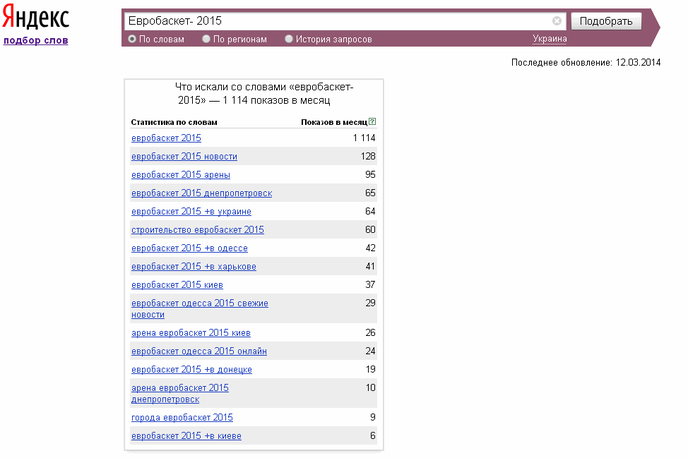The width and height of the screenshot is (688, 458).
Task: Click the евробаскет одесса 2015 онлайн link
Action: (198, 351)
